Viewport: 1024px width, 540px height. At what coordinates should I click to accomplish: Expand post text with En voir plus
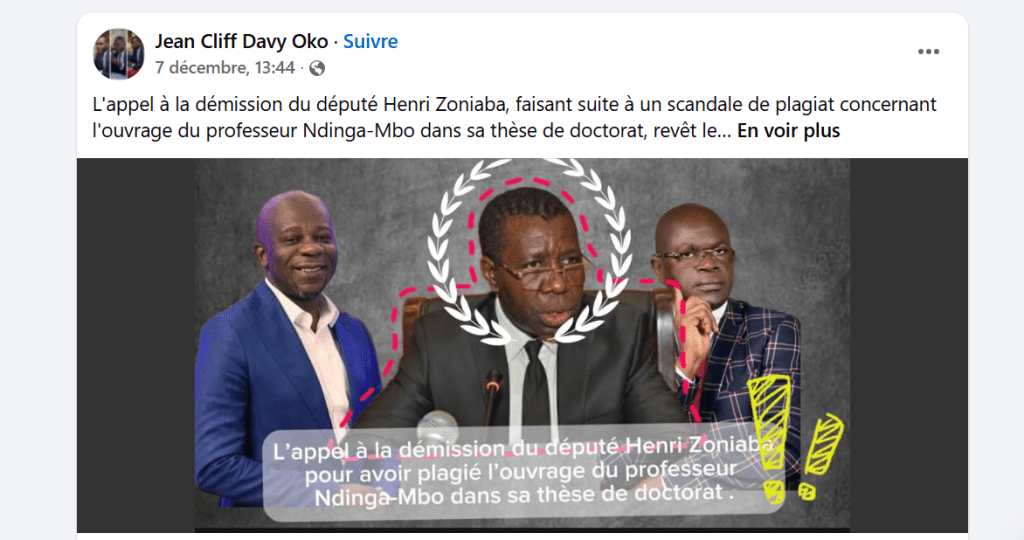(788, 131)
